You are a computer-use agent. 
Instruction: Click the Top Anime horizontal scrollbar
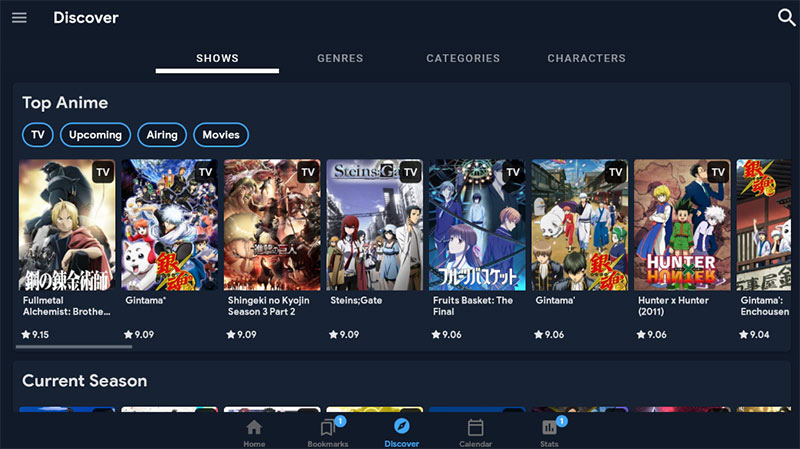[x=74, y=347]
